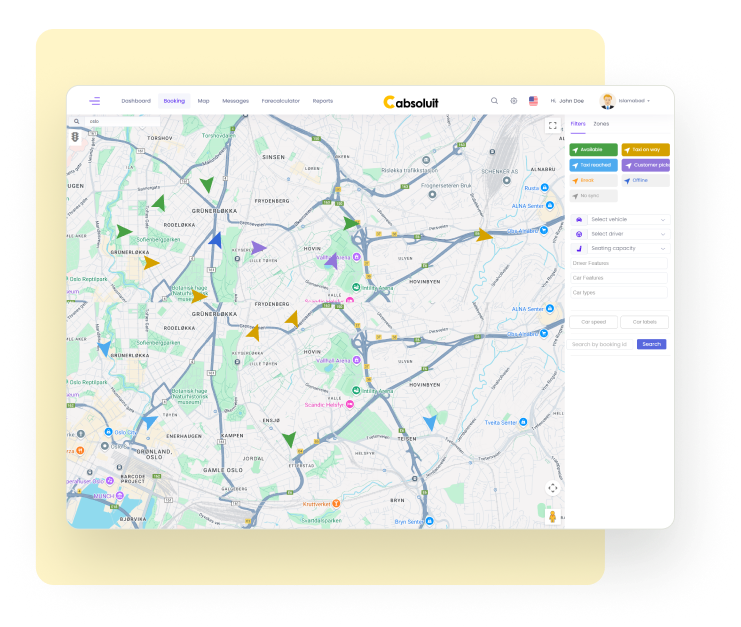
Task: Click the Tveita Senter shopping pin
Action: pyautogui.click(x=523, y=422)
